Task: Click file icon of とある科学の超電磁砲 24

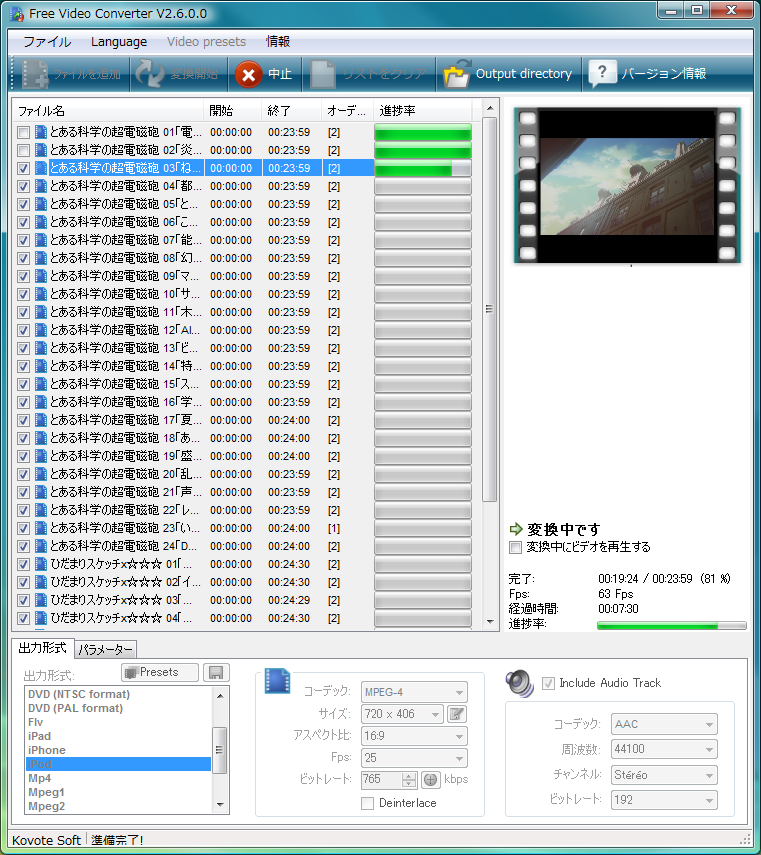Action: pyautogui.click(x=41, y=546)
